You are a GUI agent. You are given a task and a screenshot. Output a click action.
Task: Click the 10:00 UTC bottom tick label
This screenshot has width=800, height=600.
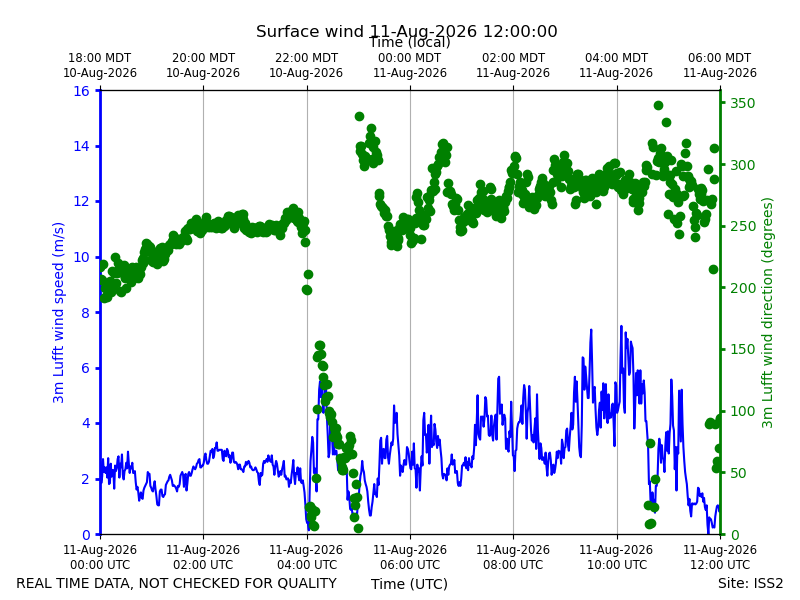coord(616,557)
